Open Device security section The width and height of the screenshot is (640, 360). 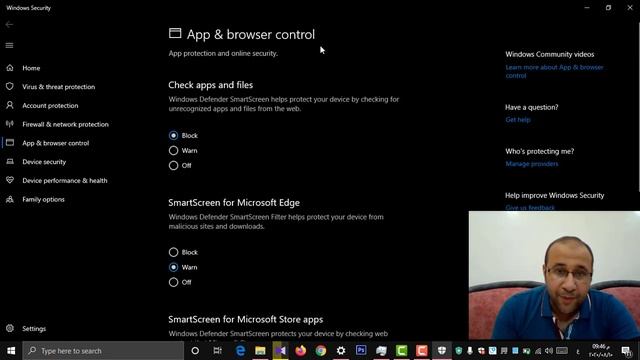pyautogui.click(x=44, y=162)
